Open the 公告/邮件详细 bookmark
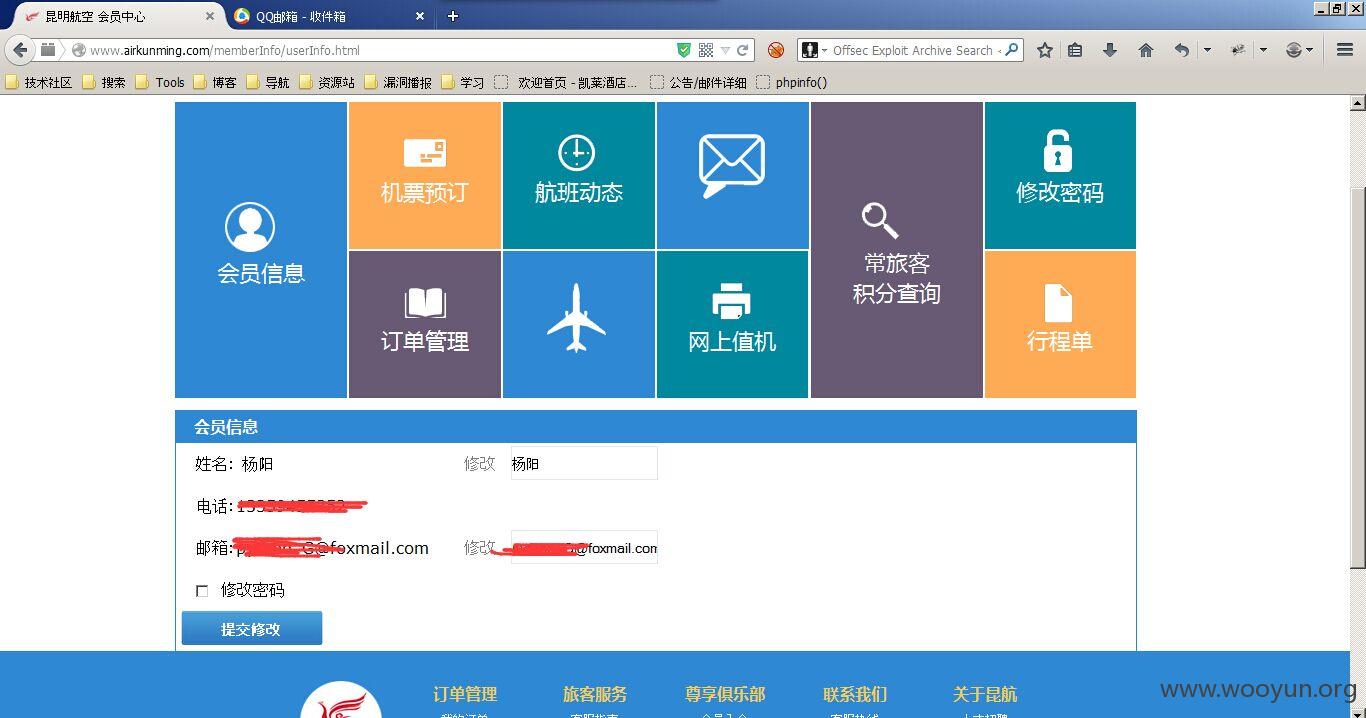The height and width of the screenshot is (718, 1366). [698, 82]
